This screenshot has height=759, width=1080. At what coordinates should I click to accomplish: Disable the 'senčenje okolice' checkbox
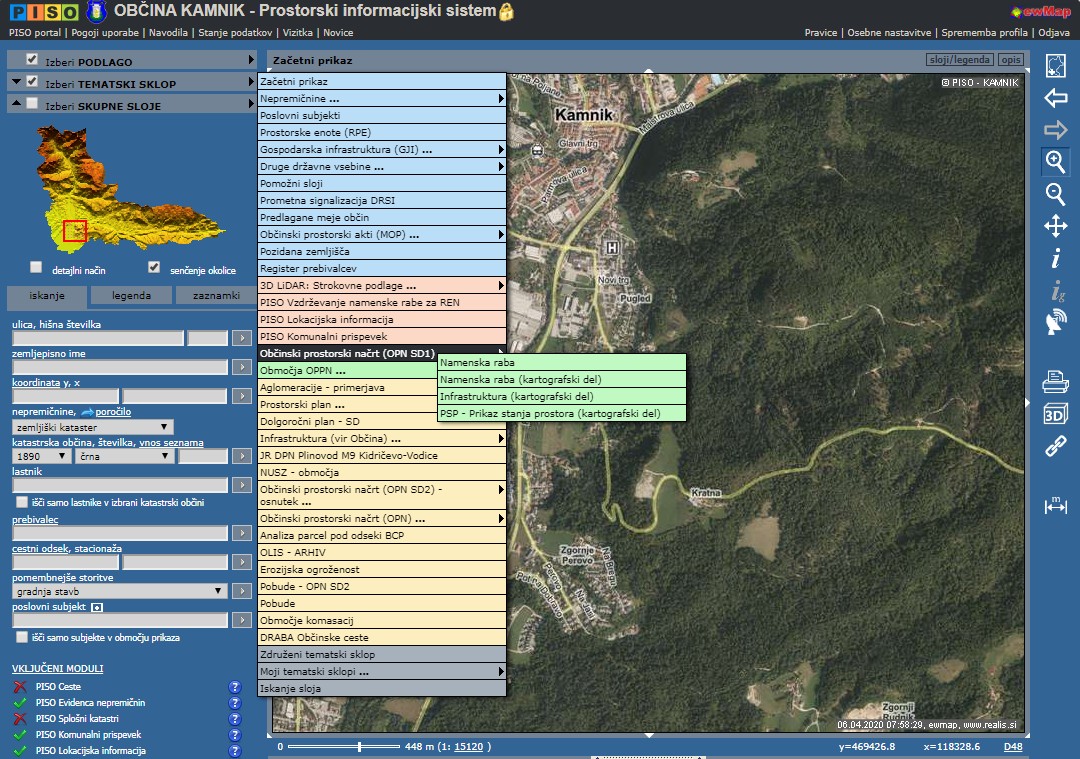[x=154, y=268]
